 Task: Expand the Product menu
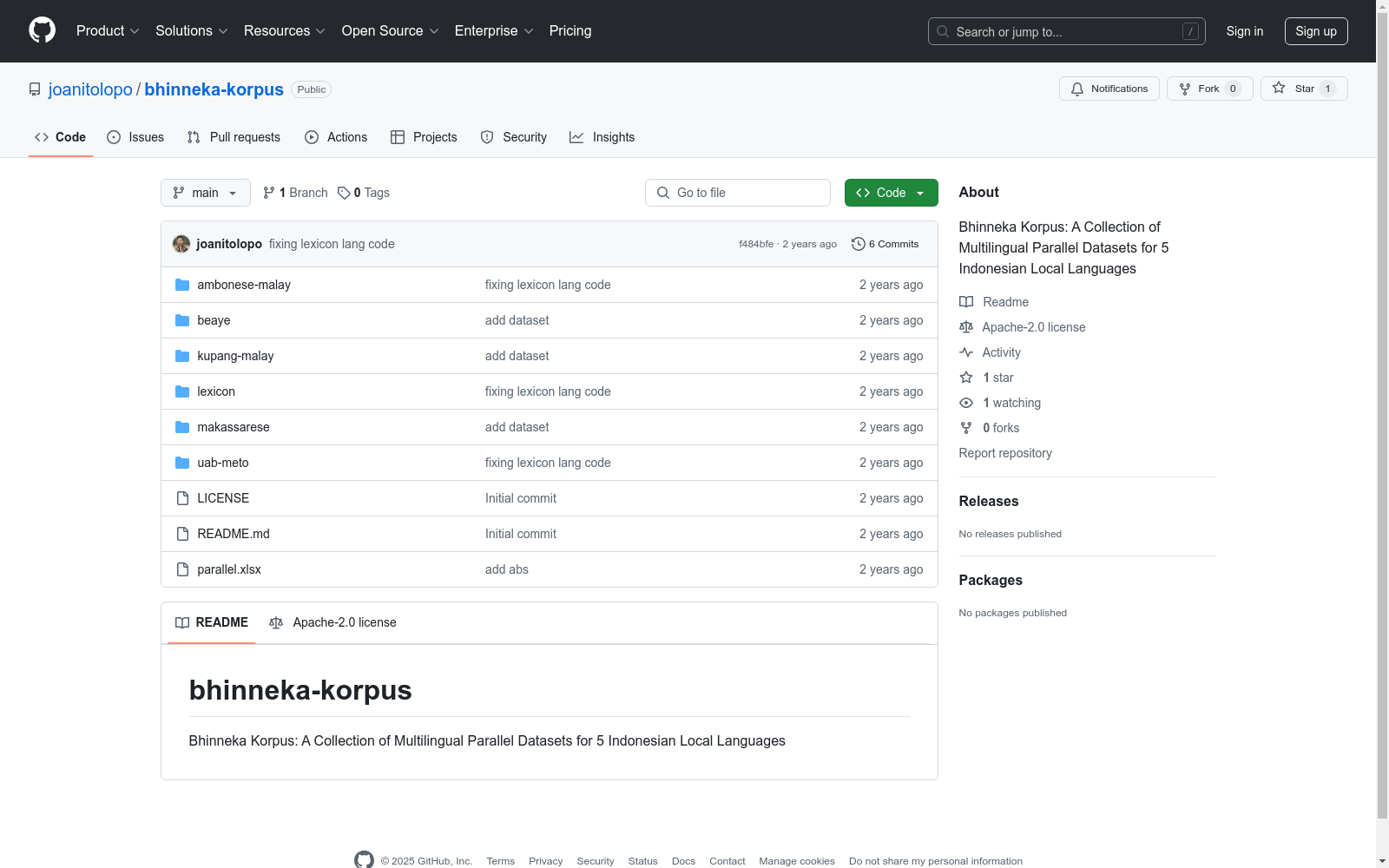pyautogui.click(x=108, y=30)
